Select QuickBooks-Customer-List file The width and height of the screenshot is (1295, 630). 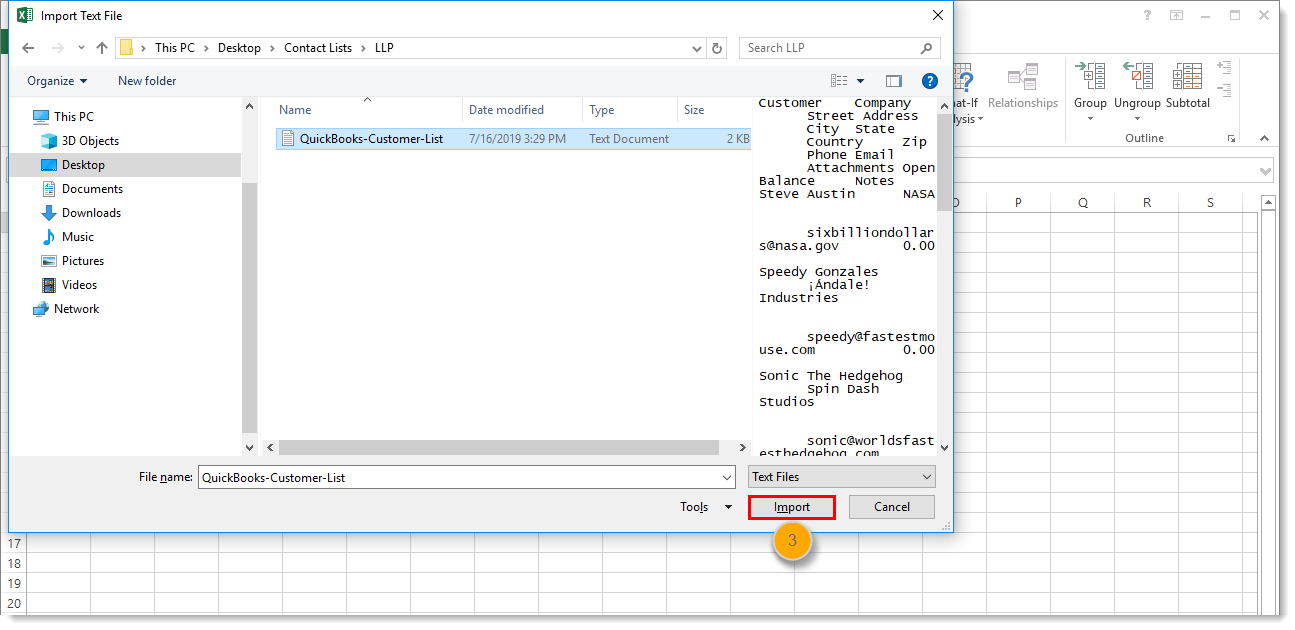click(x=513, y=139)
